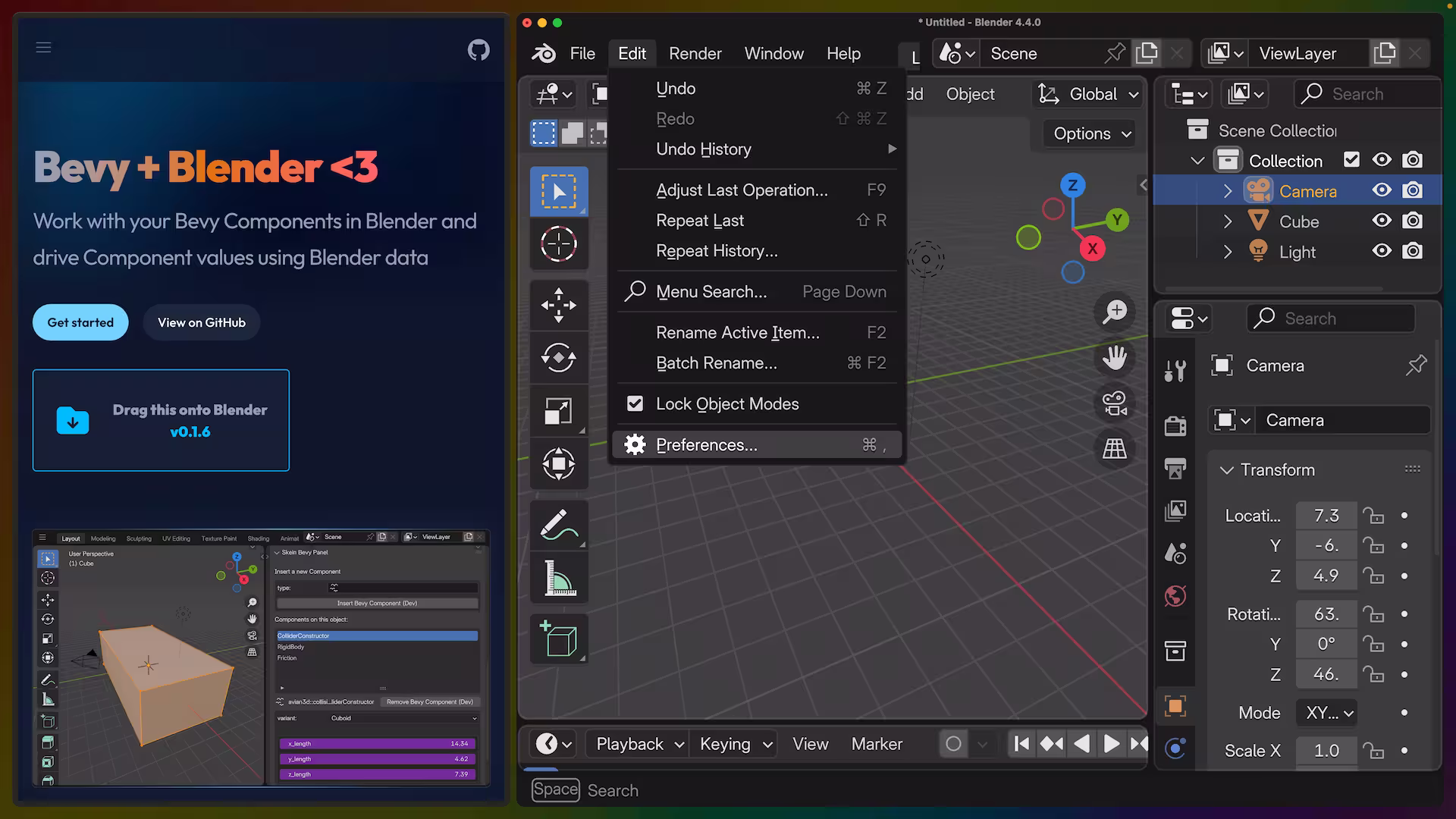
Task: Open the Scene properties tab
Action: (1175, 554)
